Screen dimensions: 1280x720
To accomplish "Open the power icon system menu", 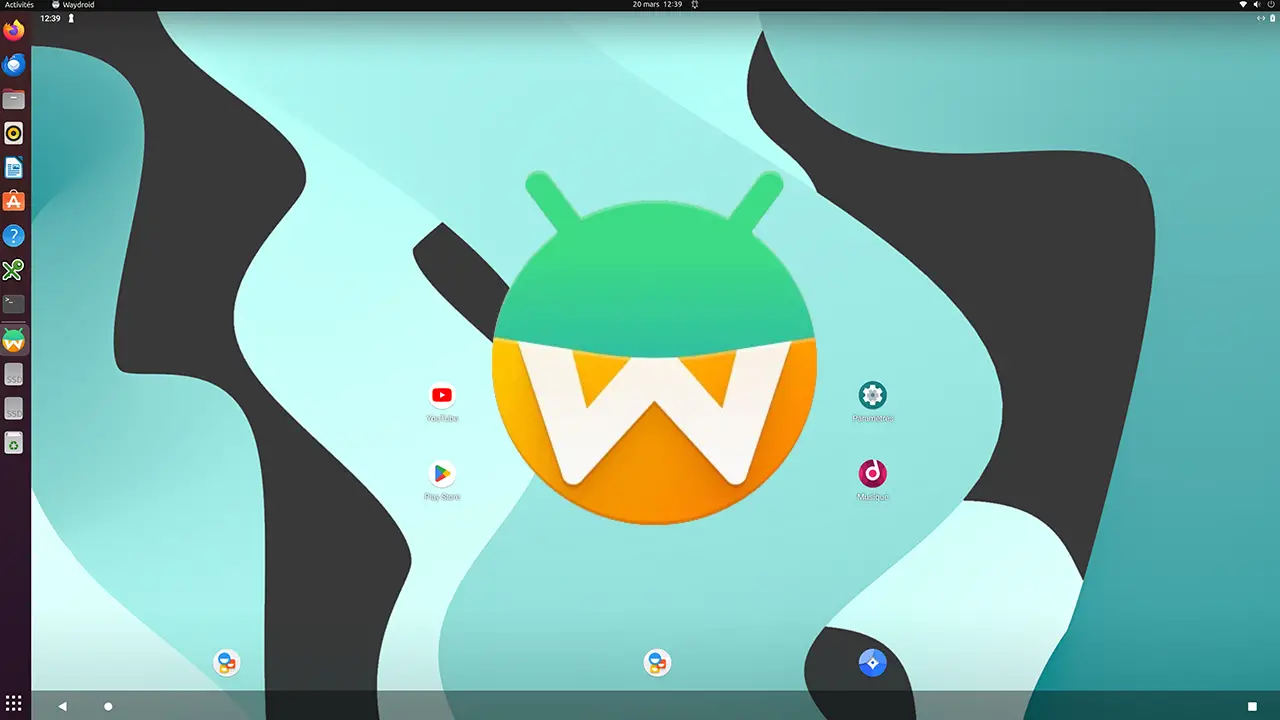I will pyautogui.click(x=1271, y=5).
